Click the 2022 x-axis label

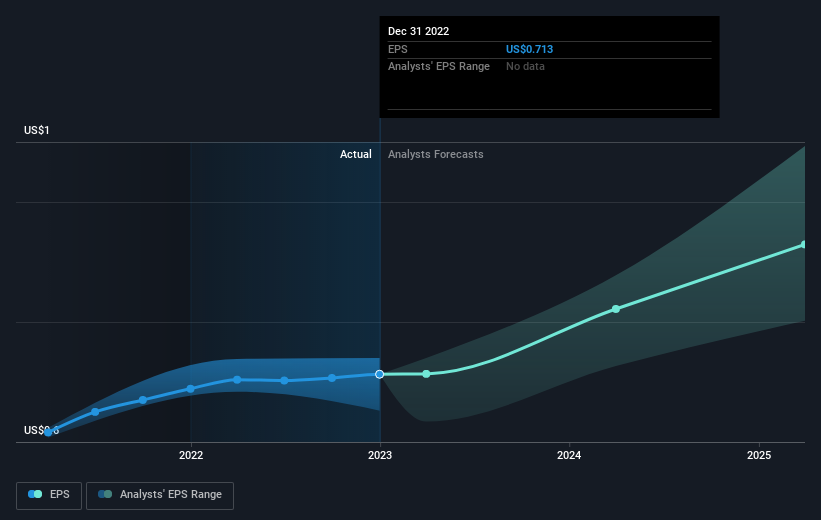coord(191,455)
